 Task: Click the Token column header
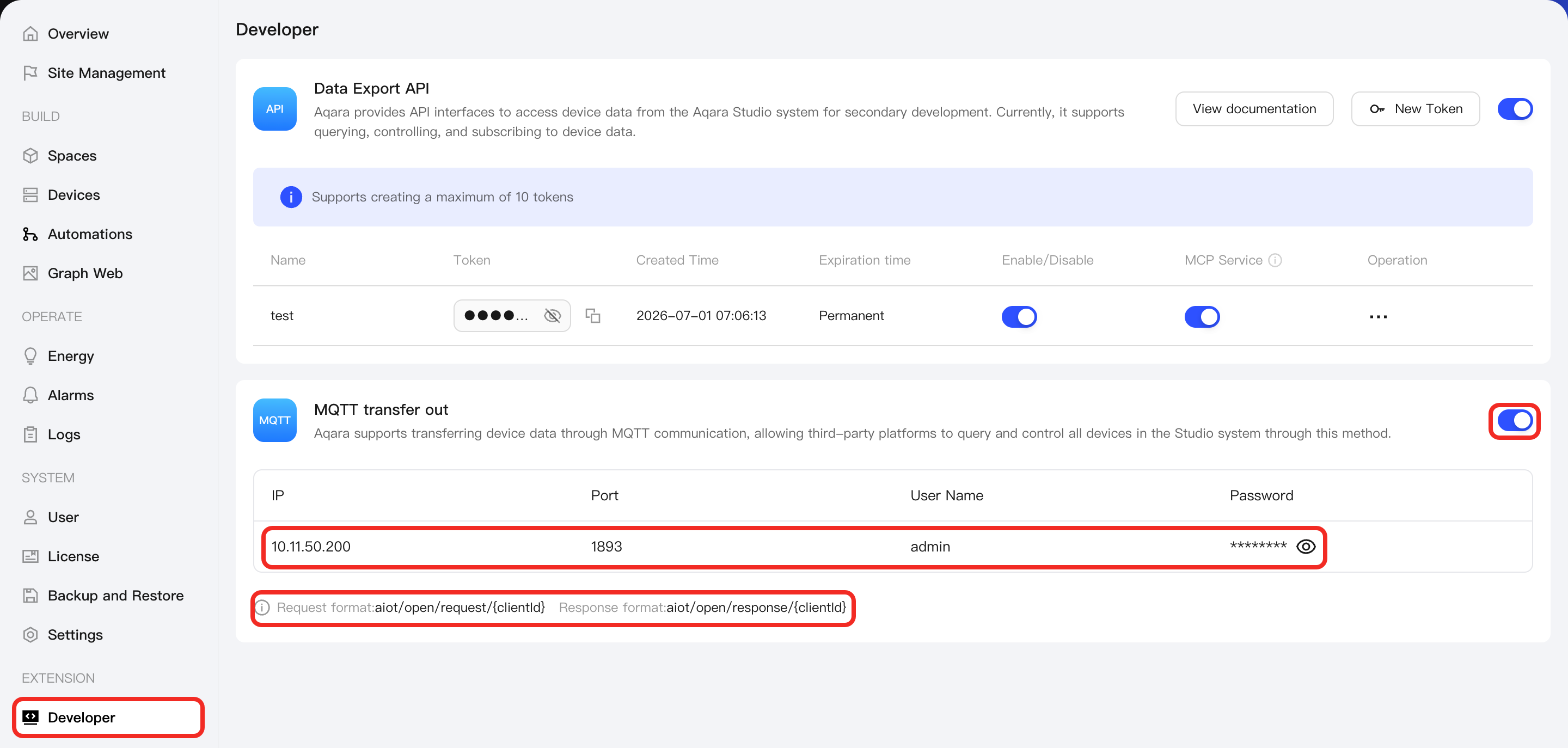[471, 260]
